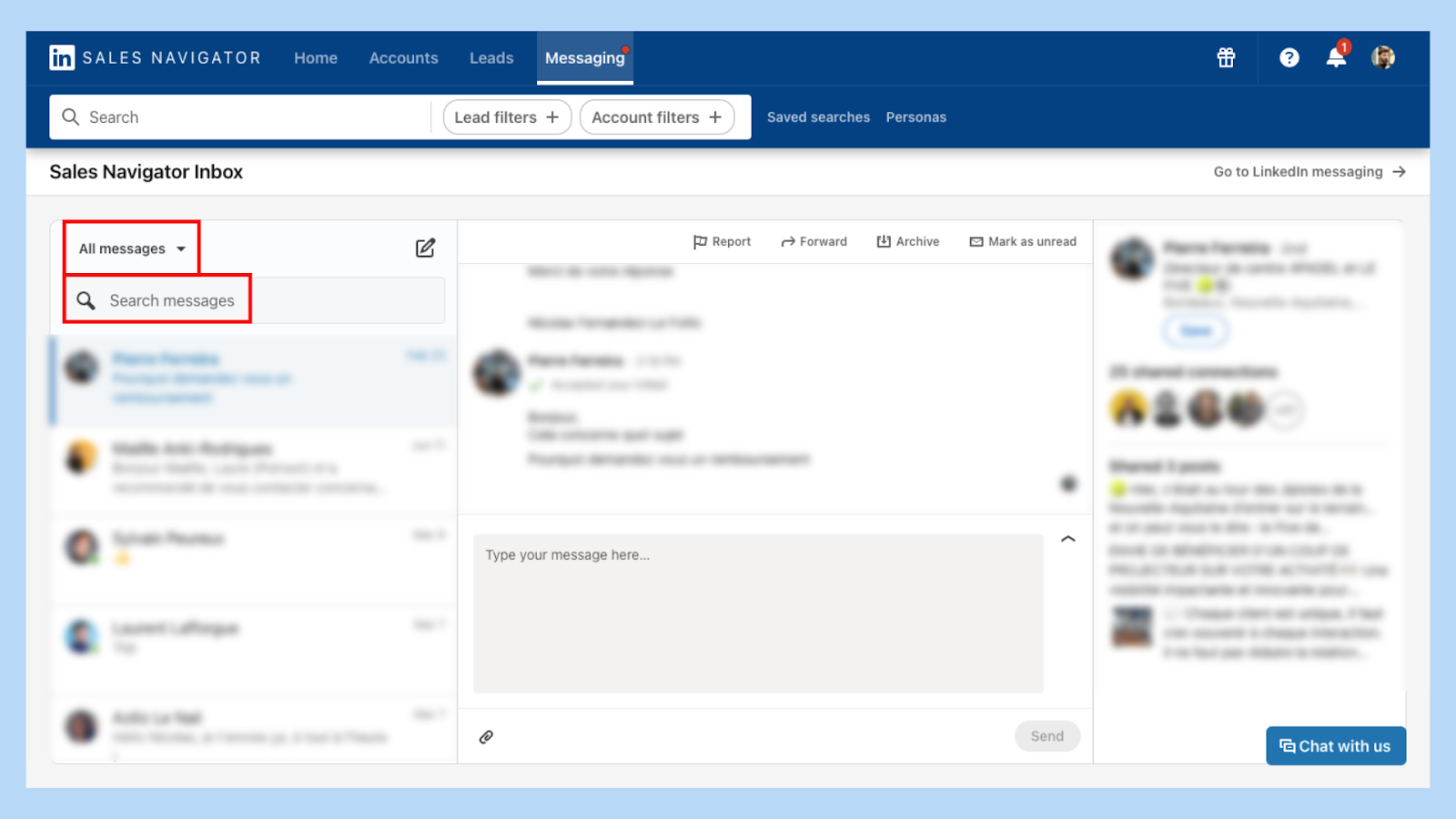Click the shared post thumbnail image
Viewport: 1456px width, 819px height.
point(1132,628)
